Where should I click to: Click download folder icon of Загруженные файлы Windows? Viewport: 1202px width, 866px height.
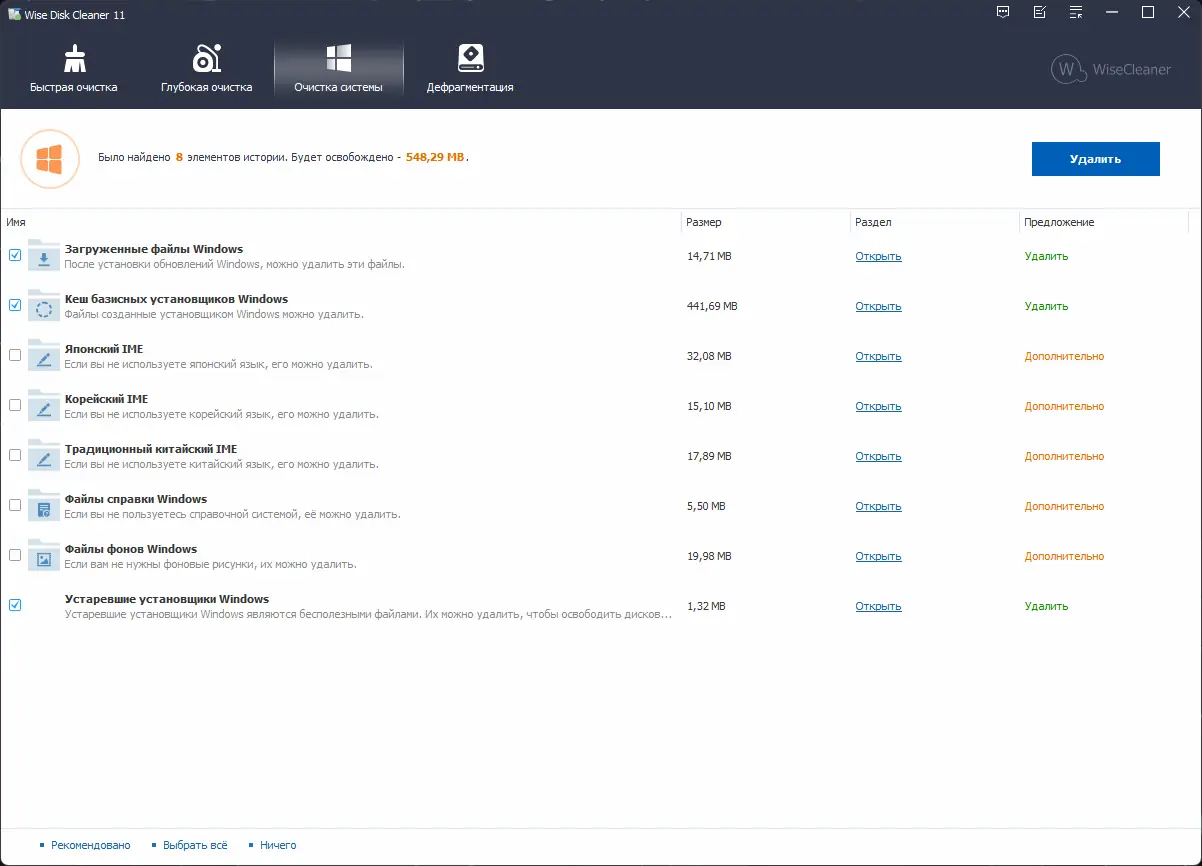tap(43, 256)
